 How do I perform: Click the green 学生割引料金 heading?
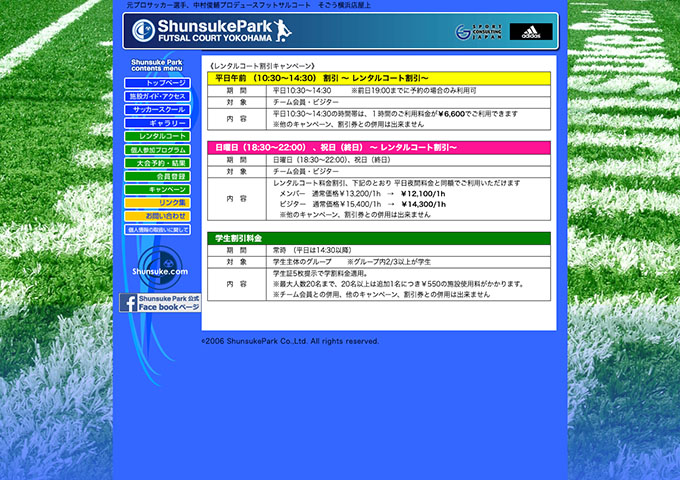point(379,238)
